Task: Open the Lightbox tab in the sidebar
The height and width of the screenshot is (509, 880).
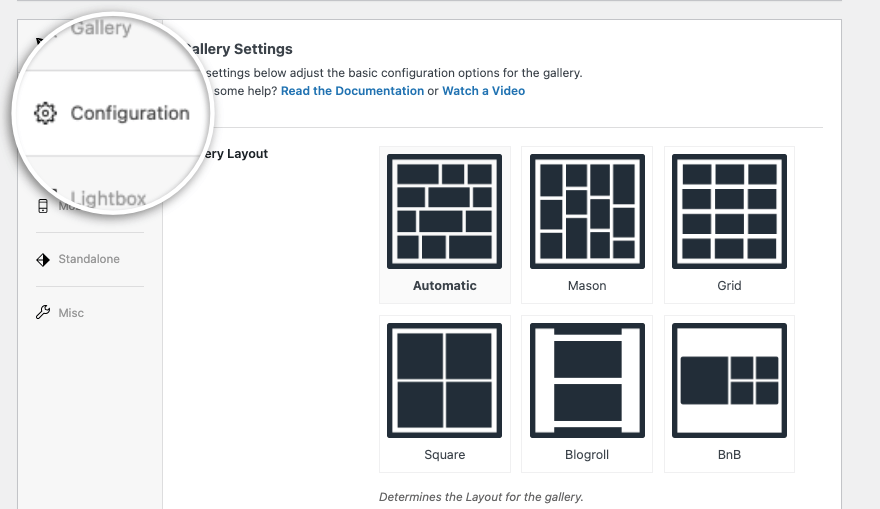Action: 108,199
